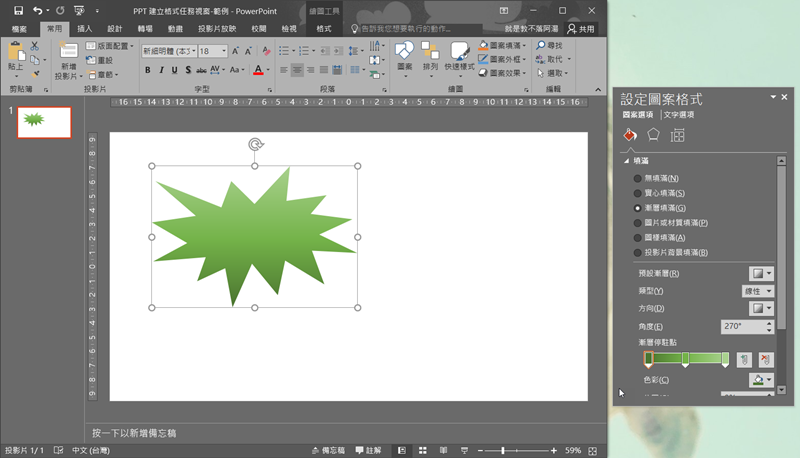Click the 備忘稿 (Notes) status bar button
Screen dimensions: 800x458
pos(328,451)
